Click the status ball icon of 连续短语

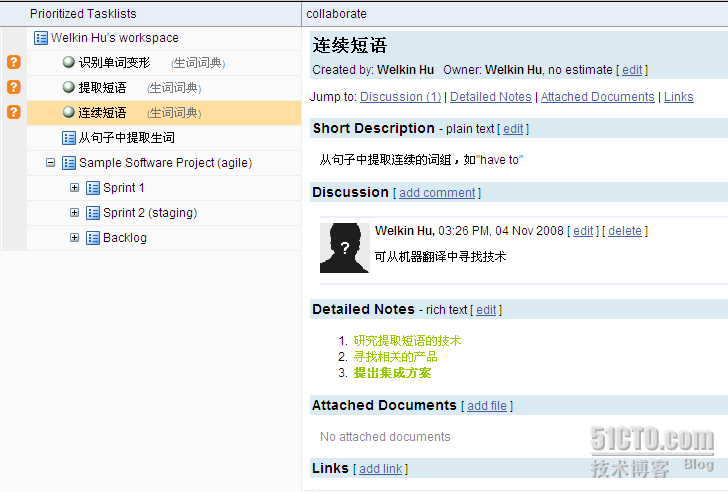tap(69, 112)
